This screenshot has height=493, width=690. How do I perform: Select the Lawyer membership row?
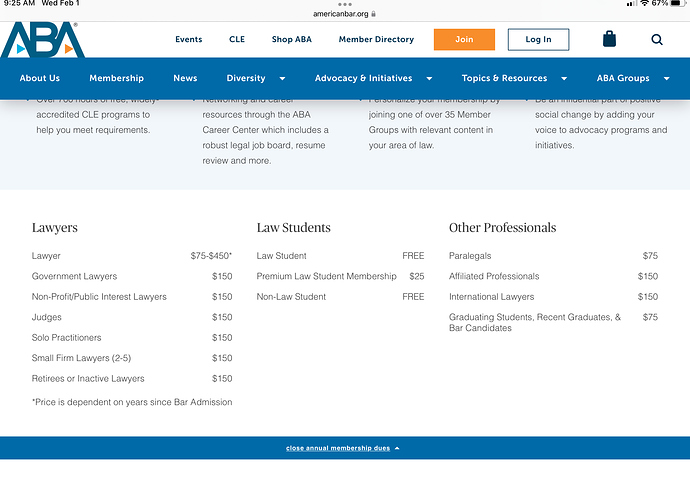tap(132, 256)
